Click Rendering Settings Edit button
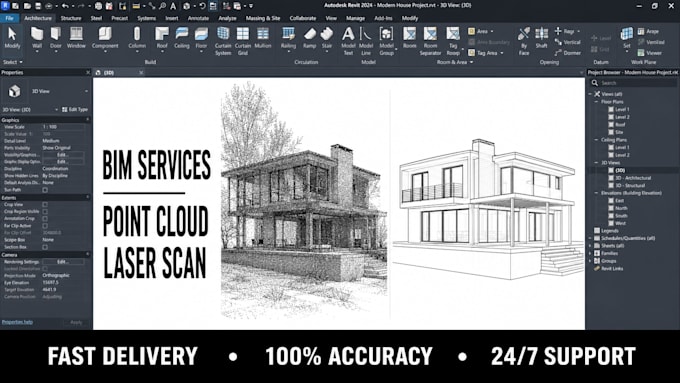The height and width of the screenshot is (383, 680). pyautogui.click(x=63, y=262)
